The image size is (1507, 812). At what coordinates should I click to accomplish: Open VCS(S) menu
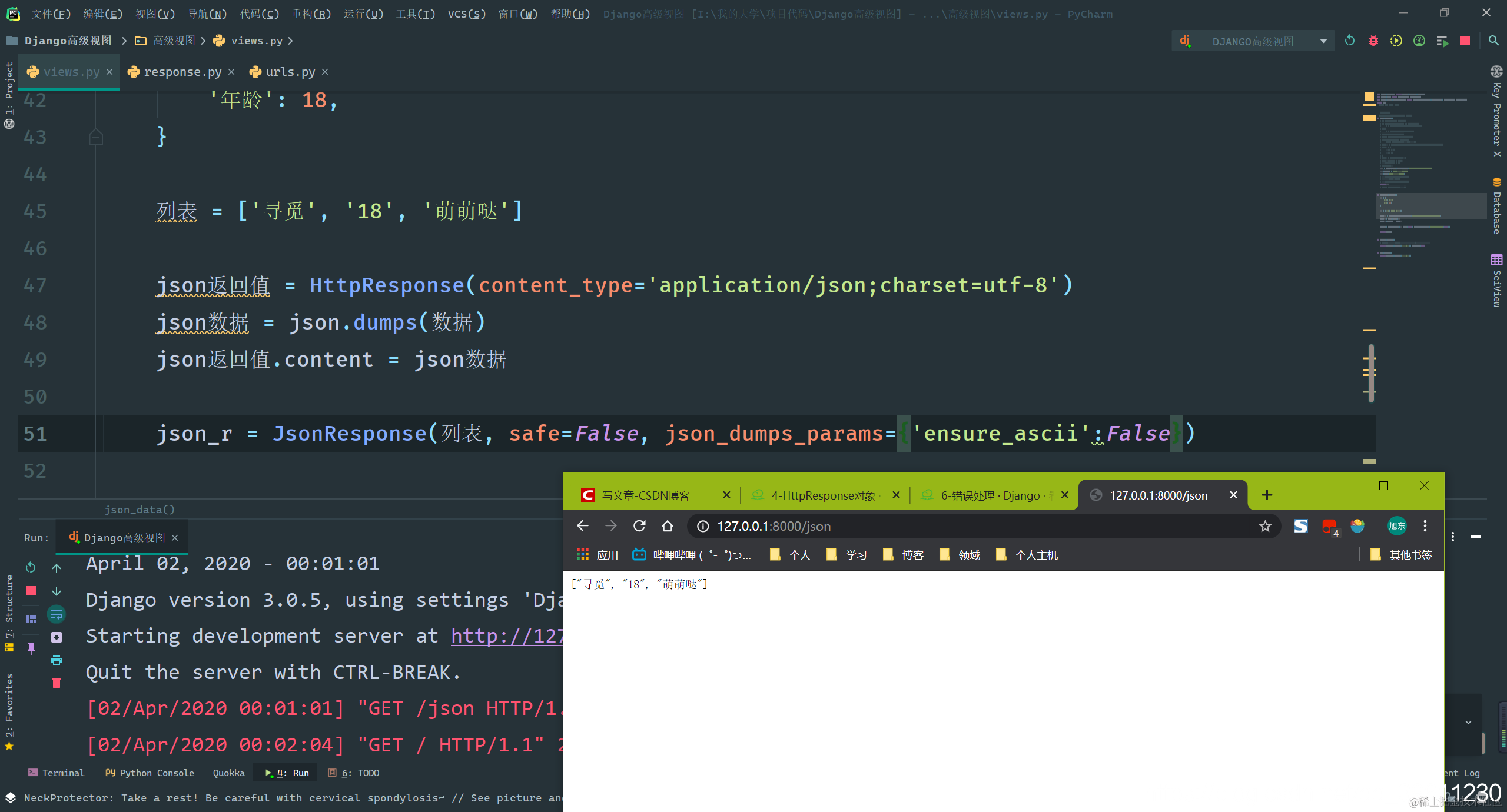pos(467,14)
